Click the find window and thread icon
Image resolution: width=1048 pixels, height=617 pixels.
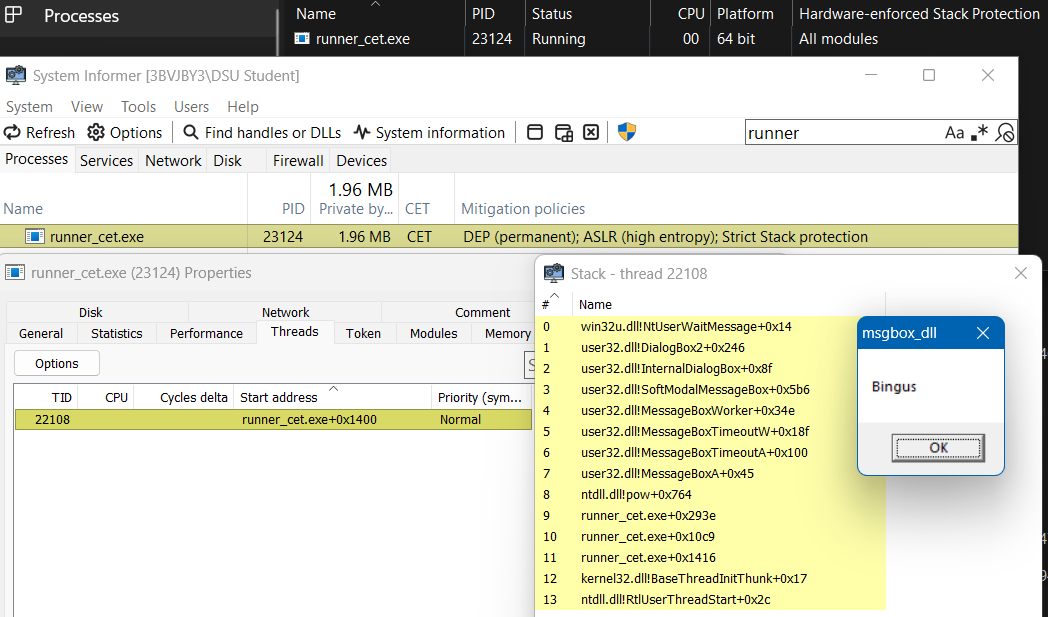563,132
